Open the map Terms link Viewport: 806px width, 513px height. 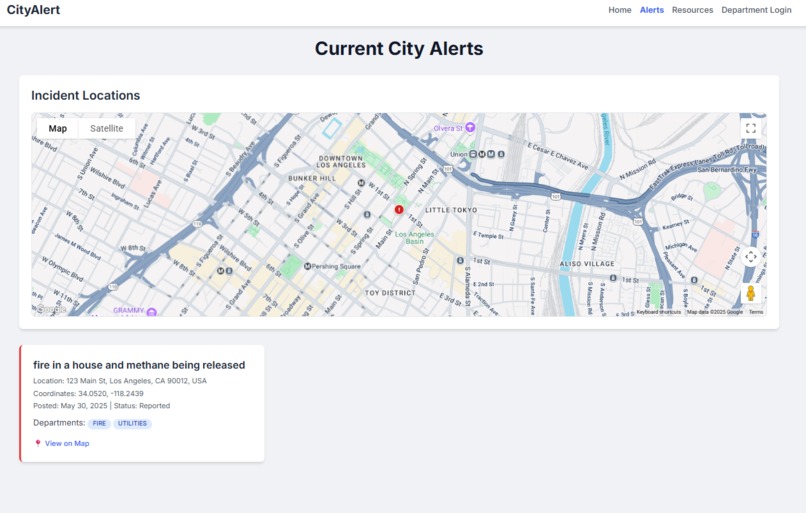pos(756,312)
